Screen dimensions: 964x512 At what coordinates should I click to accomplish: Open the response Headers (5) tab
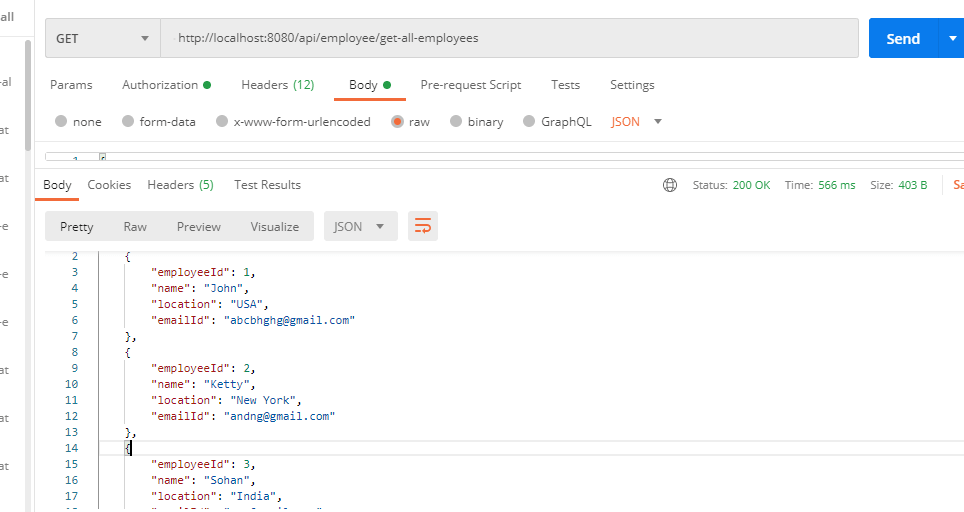coord(180,185)
